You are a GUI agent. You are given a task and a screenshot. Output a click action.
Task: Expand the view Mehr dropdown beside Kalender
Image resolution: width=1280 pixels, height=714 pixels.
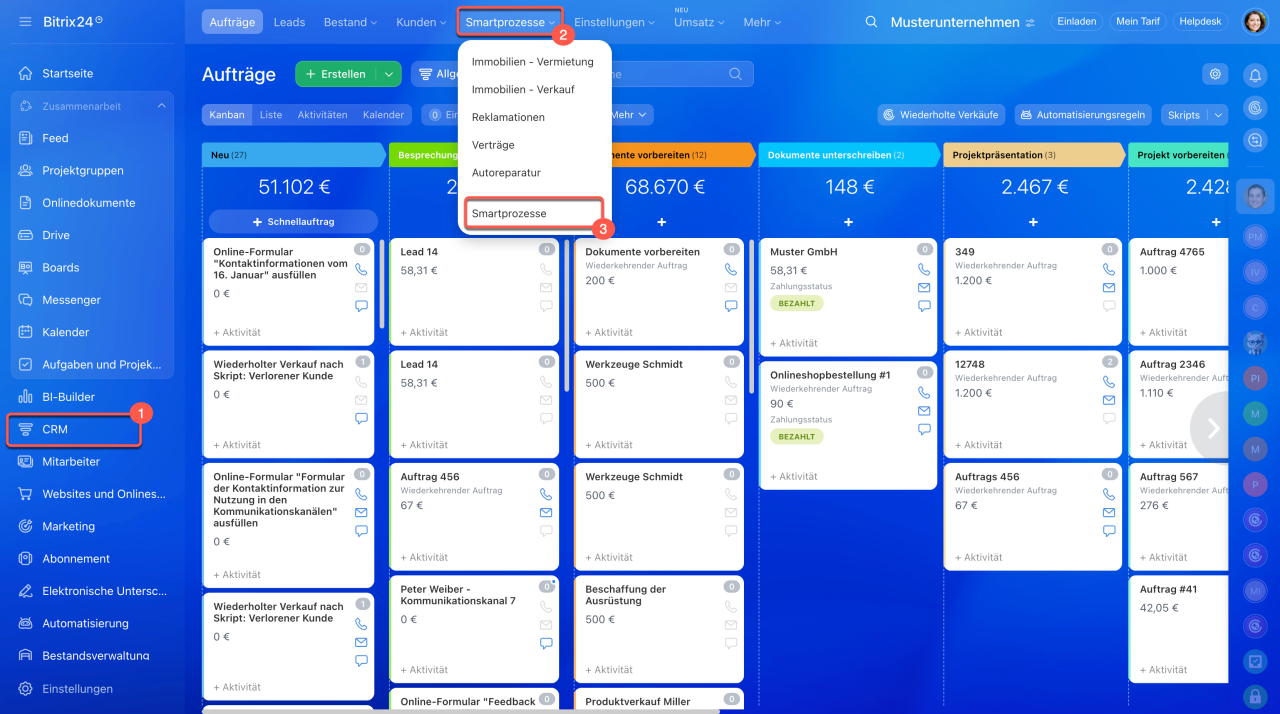pyautogui.click(x=630, y=115)
